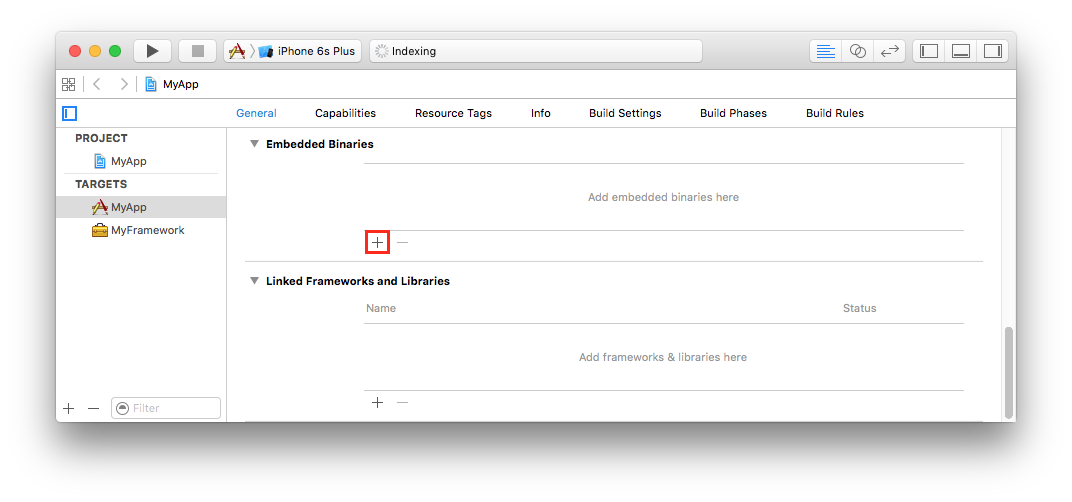Switch to Build Settings tab
Viewport: 1072px width, 502px height.
625,113
